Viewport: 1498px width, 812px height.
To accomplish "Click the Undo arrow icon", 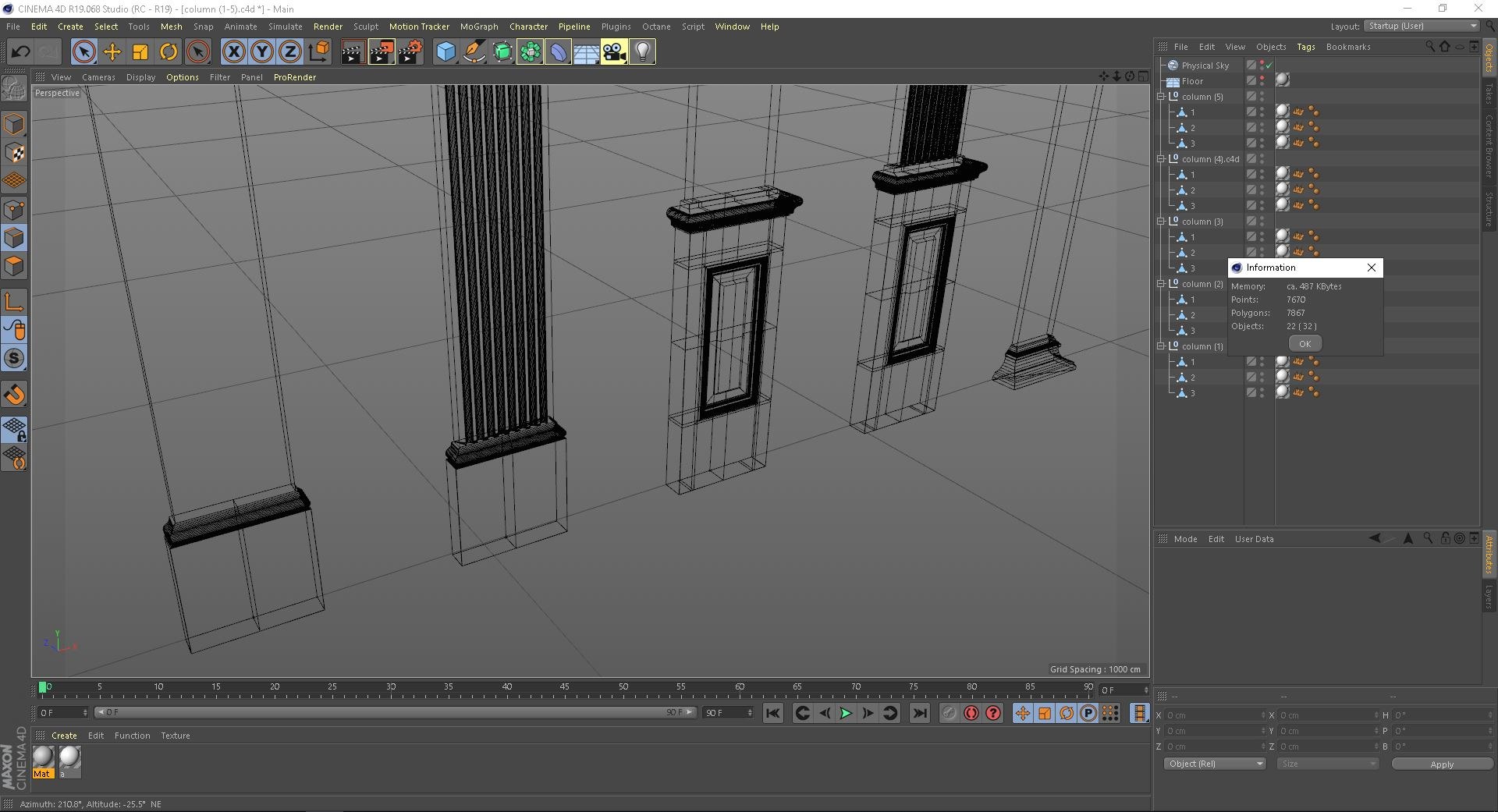I will [20, 52].
